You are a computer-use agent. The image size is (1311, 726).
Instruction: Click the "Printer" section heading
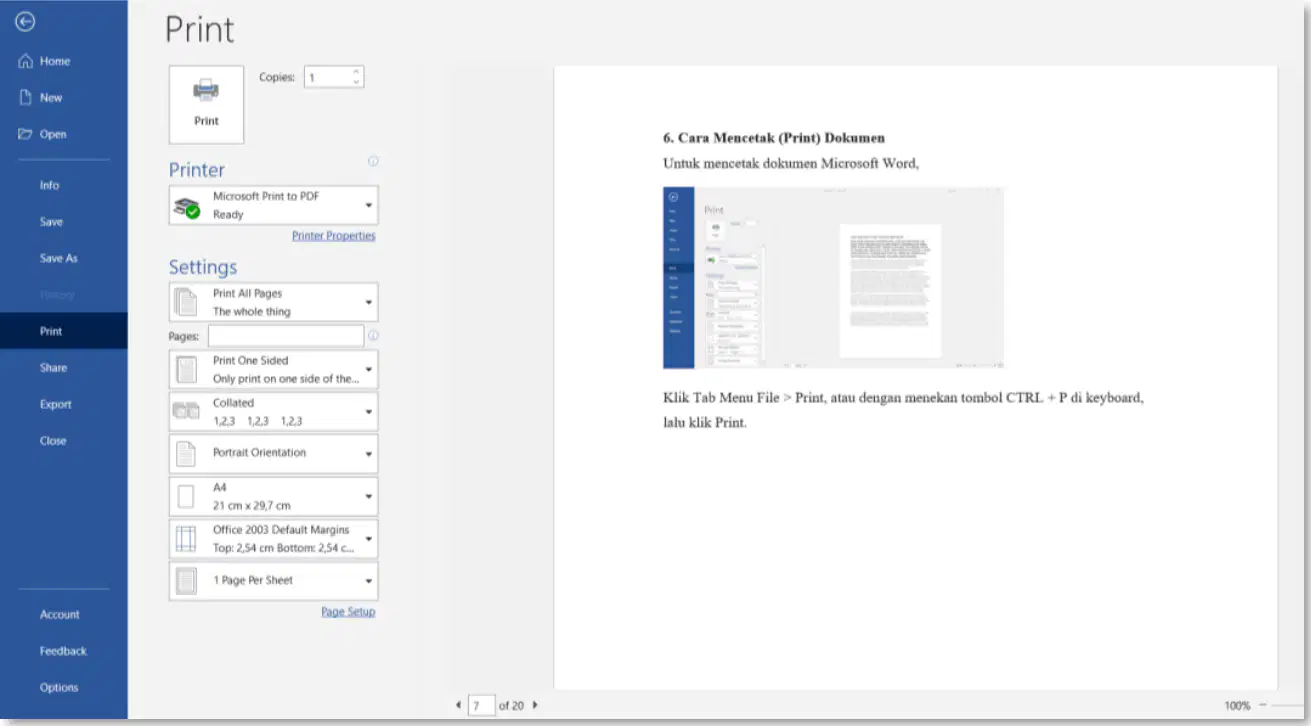click(x=197, y=170)
